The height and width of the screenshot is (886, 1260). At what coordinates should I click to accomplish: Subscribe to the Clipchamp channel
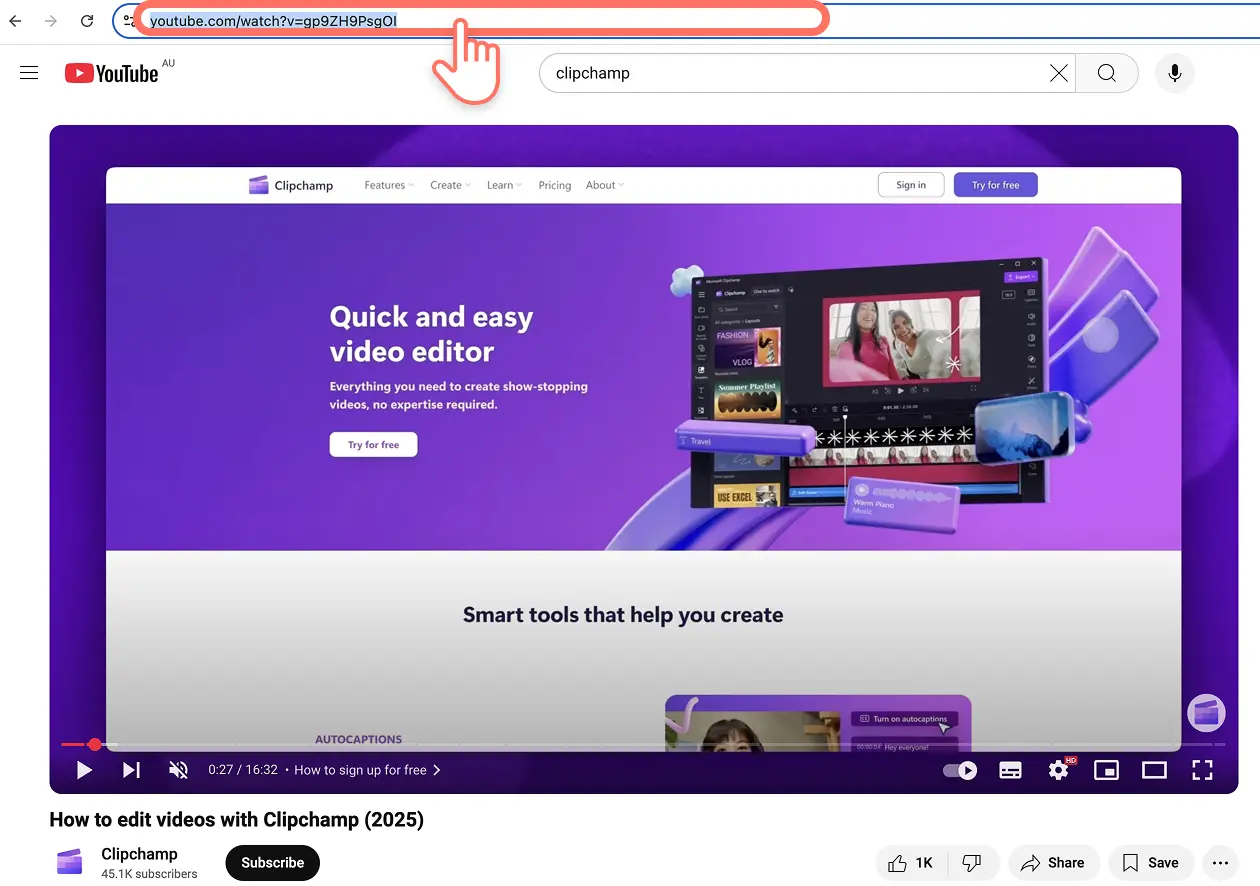[272, 863]
